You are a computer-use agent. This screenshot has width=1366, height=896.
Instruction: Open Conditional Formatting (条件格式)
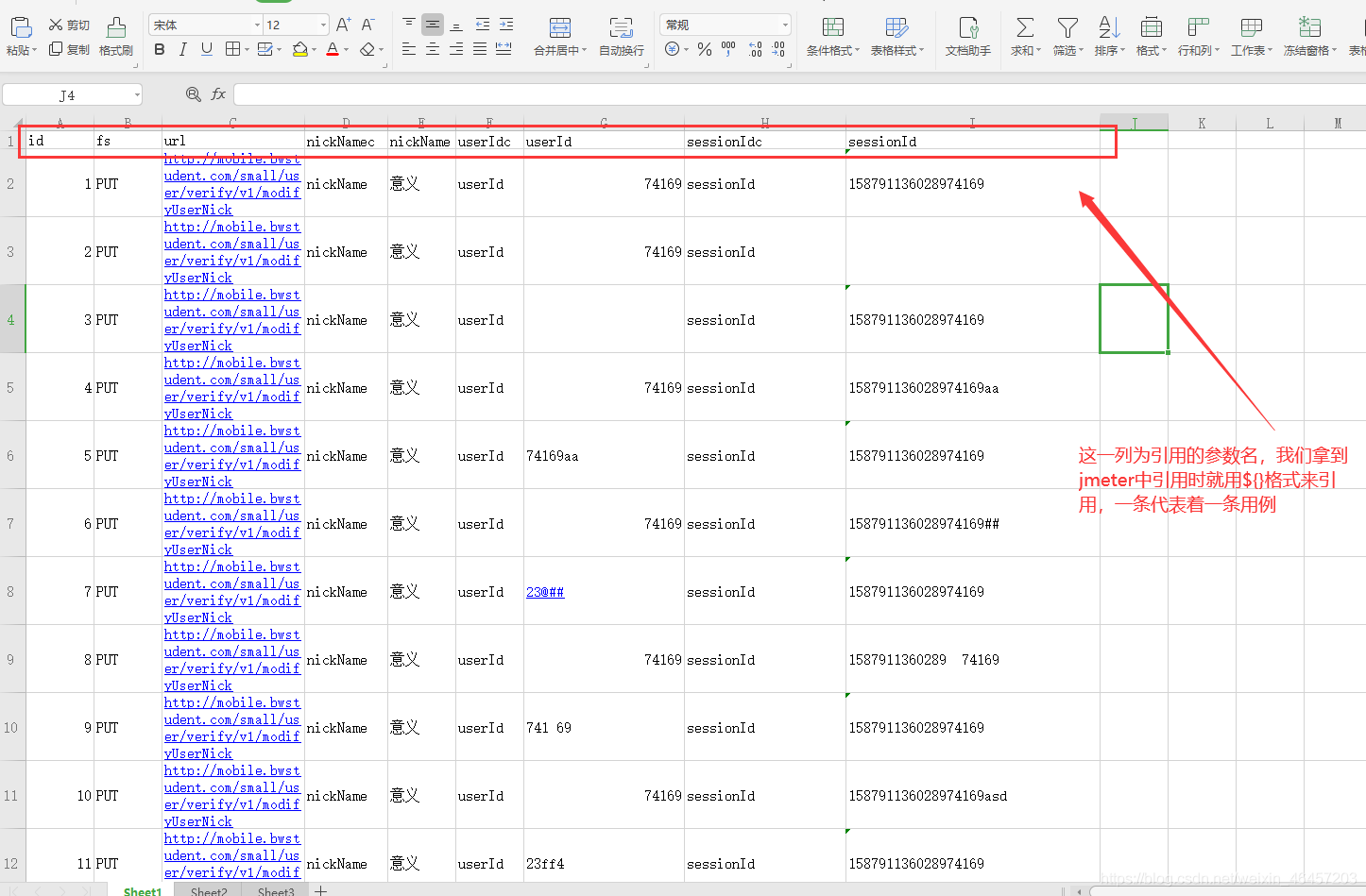pos(833,37)
